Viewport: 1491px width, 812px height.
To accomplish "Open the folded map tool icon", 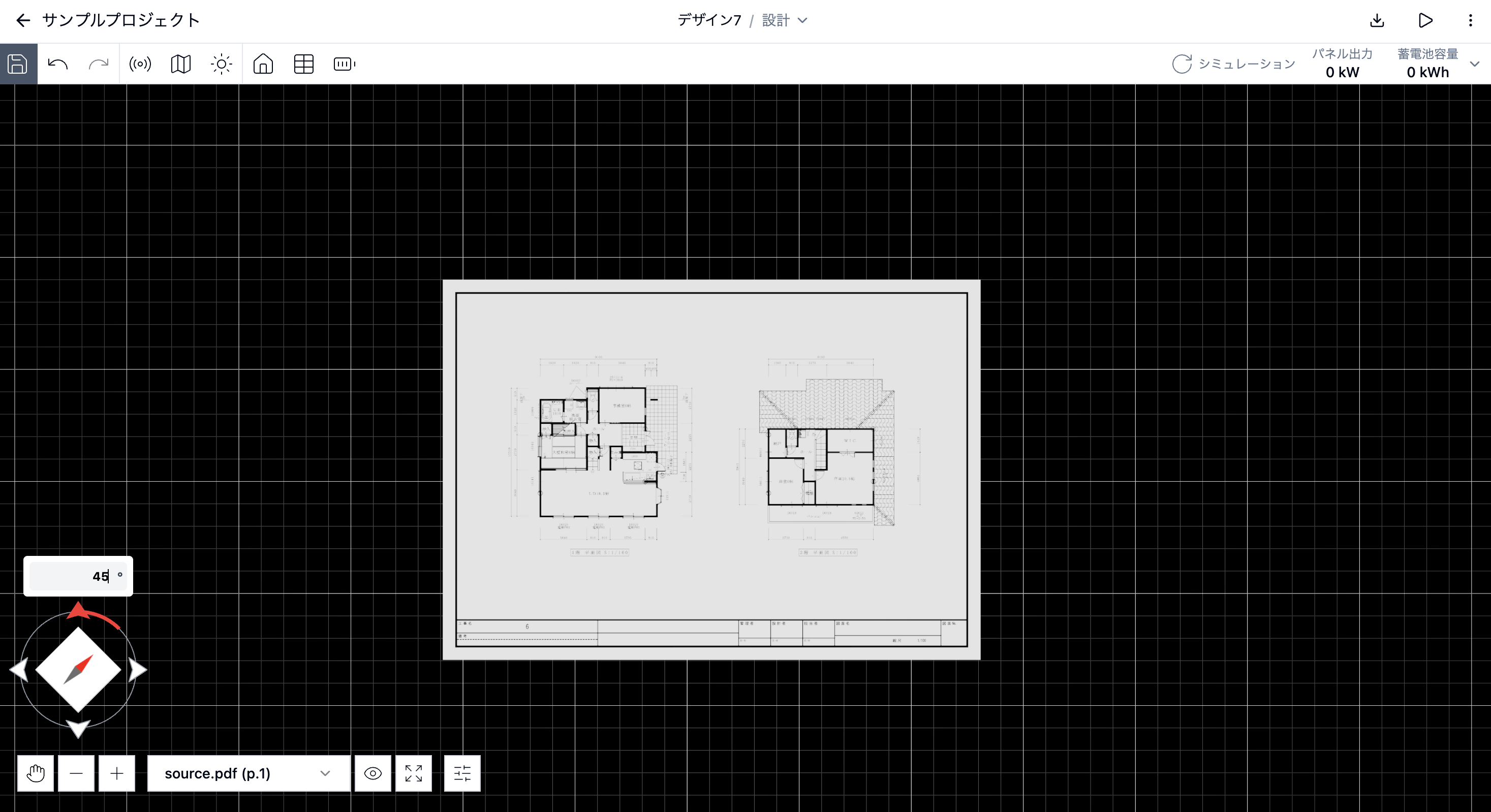I will pos(180,64).
